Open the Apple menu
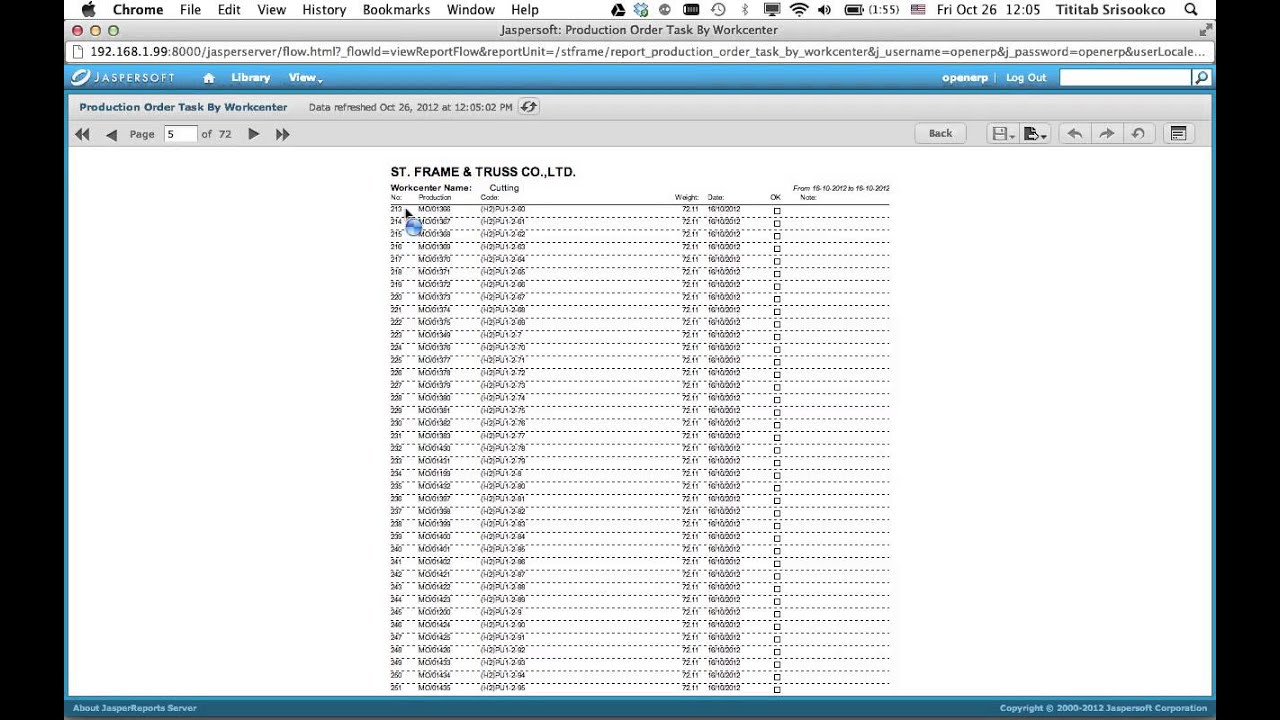The image size is (1280, 720). click(88, 10)
